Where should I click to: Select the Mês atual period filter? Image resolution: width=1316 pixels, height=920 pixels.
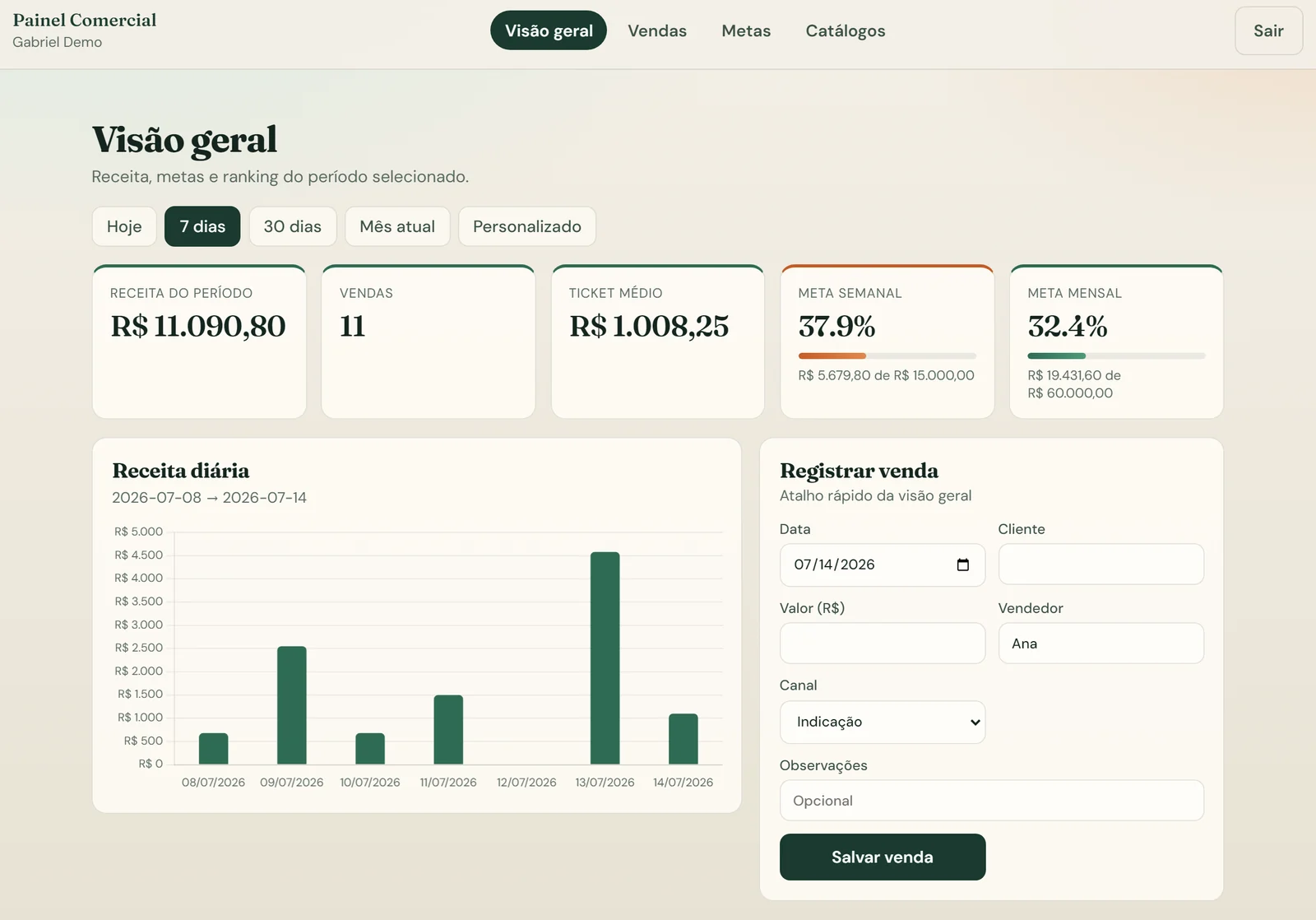coord(397,226)
